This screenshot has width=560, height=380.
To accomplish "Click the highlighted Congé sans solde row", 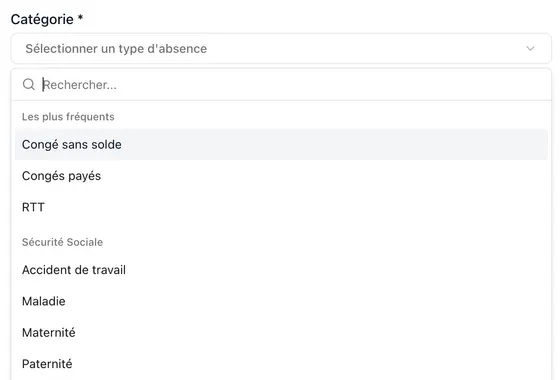I will click(x=281, y=145).
